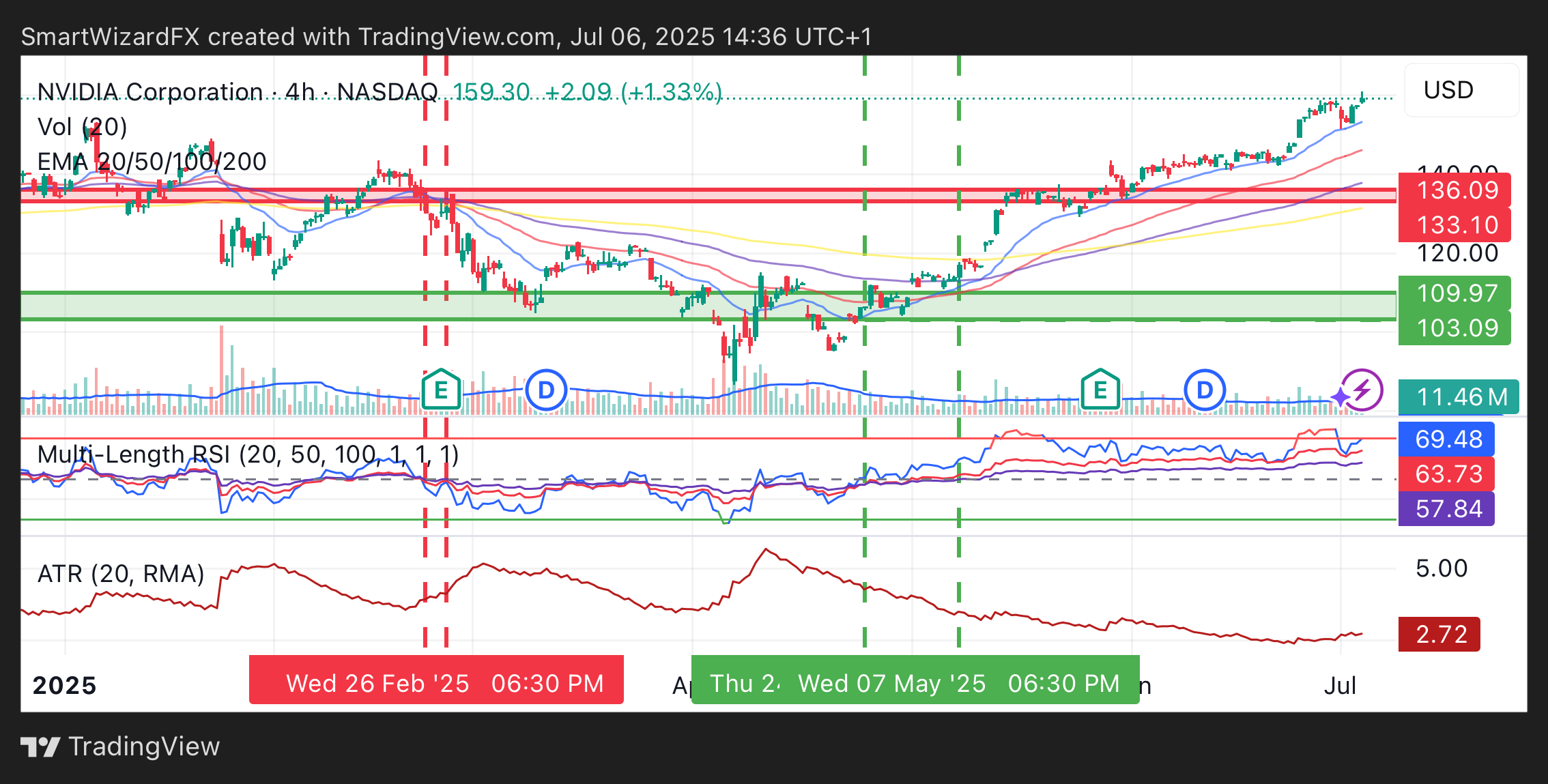Click the 109.97 green price label

[1454, 293]
